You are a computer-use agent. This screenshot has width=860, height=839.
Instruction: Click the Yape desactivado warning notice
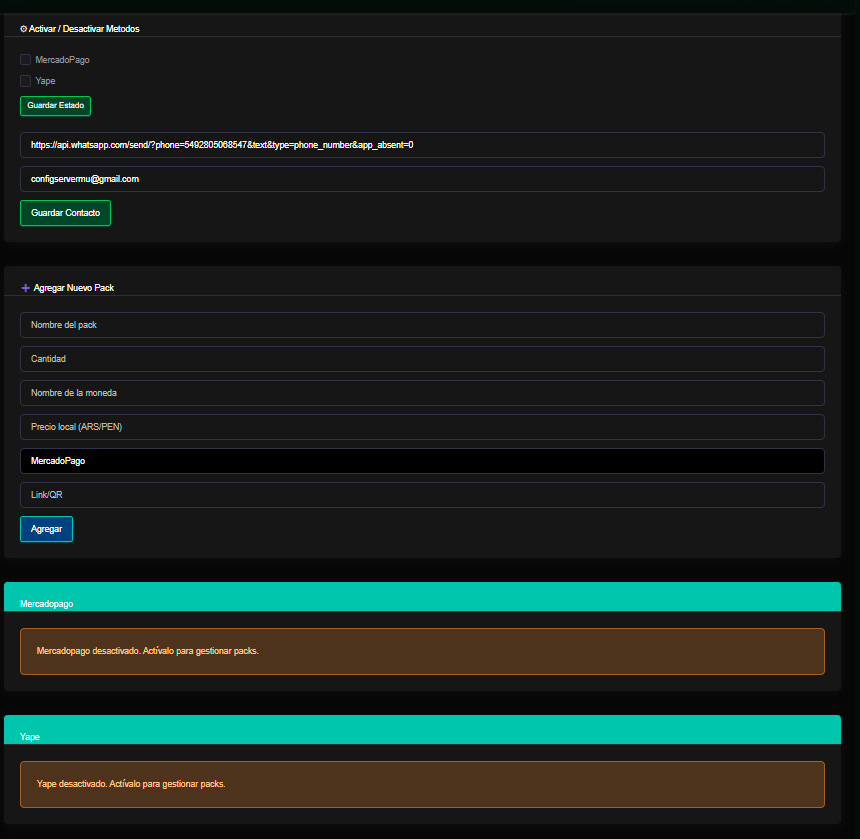coord(422,784)
